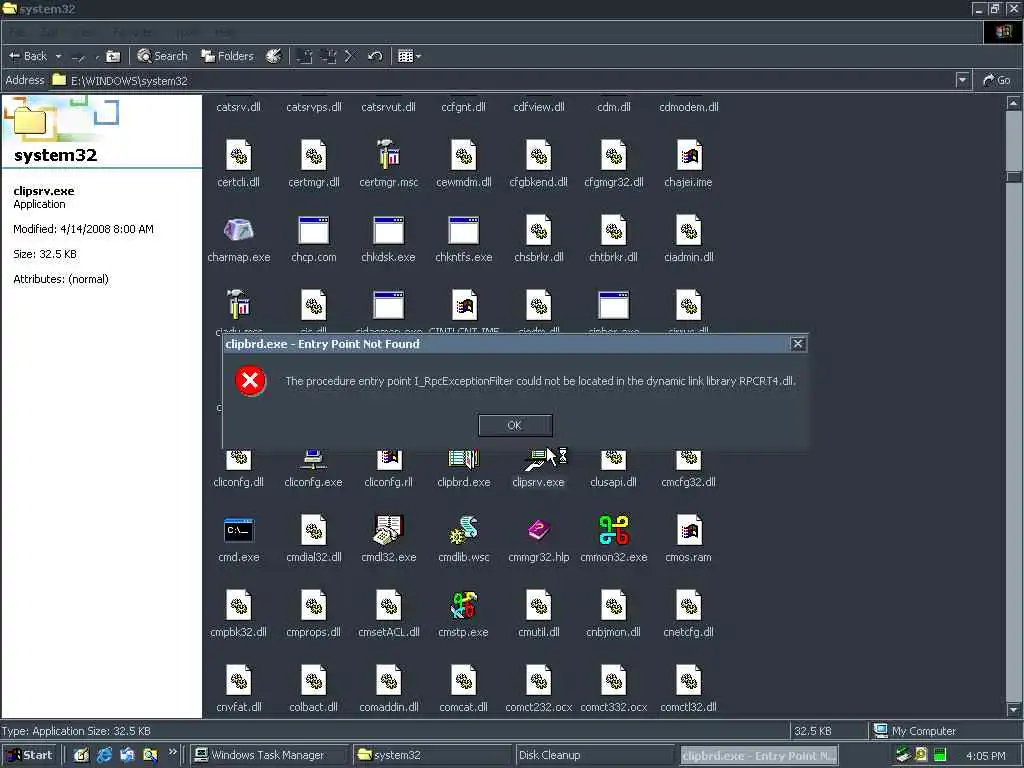Click the comaddin.dll file label

[x=389, y=707]
